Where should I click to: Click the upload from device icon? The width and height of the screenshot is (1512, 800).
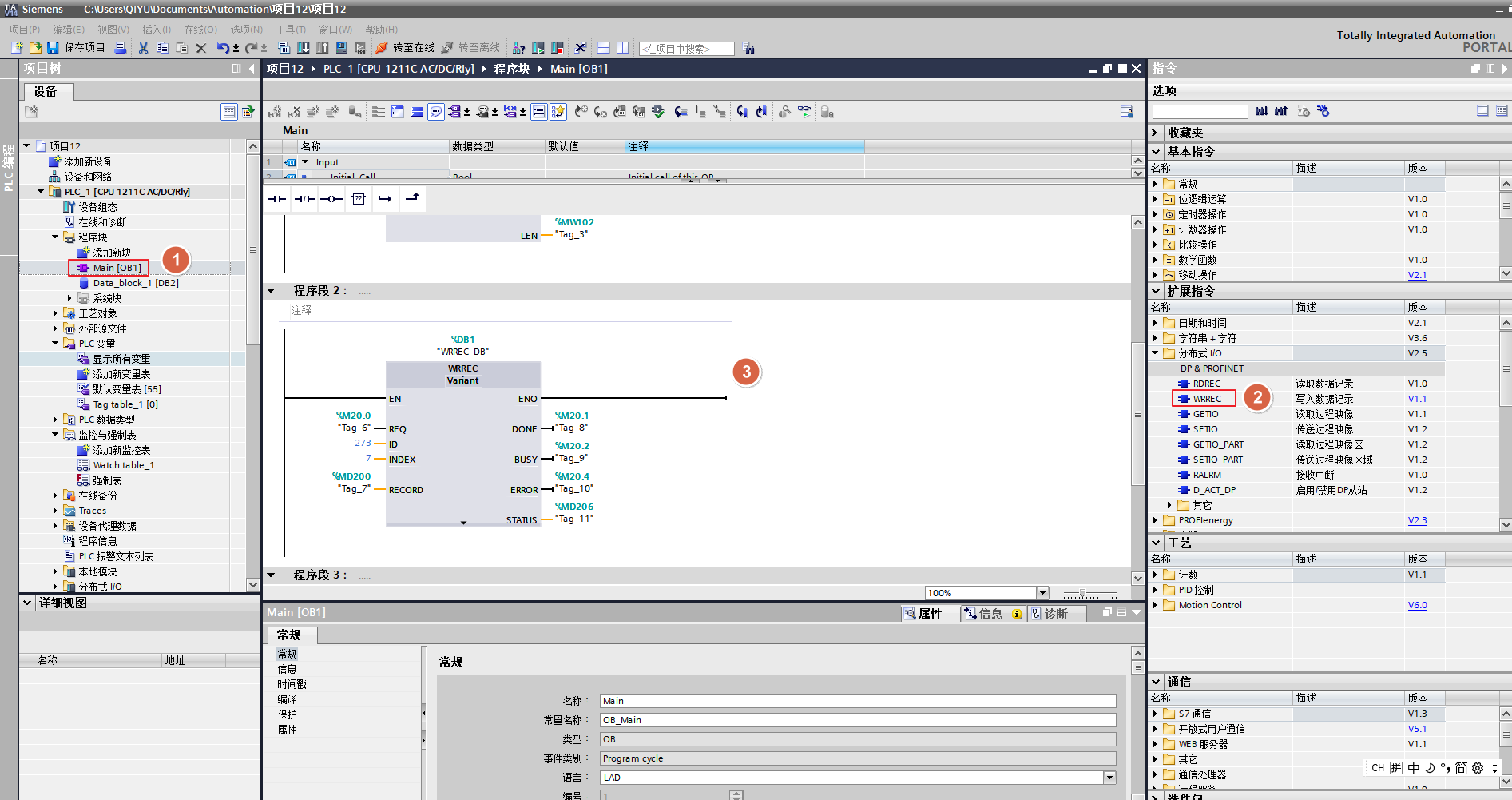coord(323,48)
